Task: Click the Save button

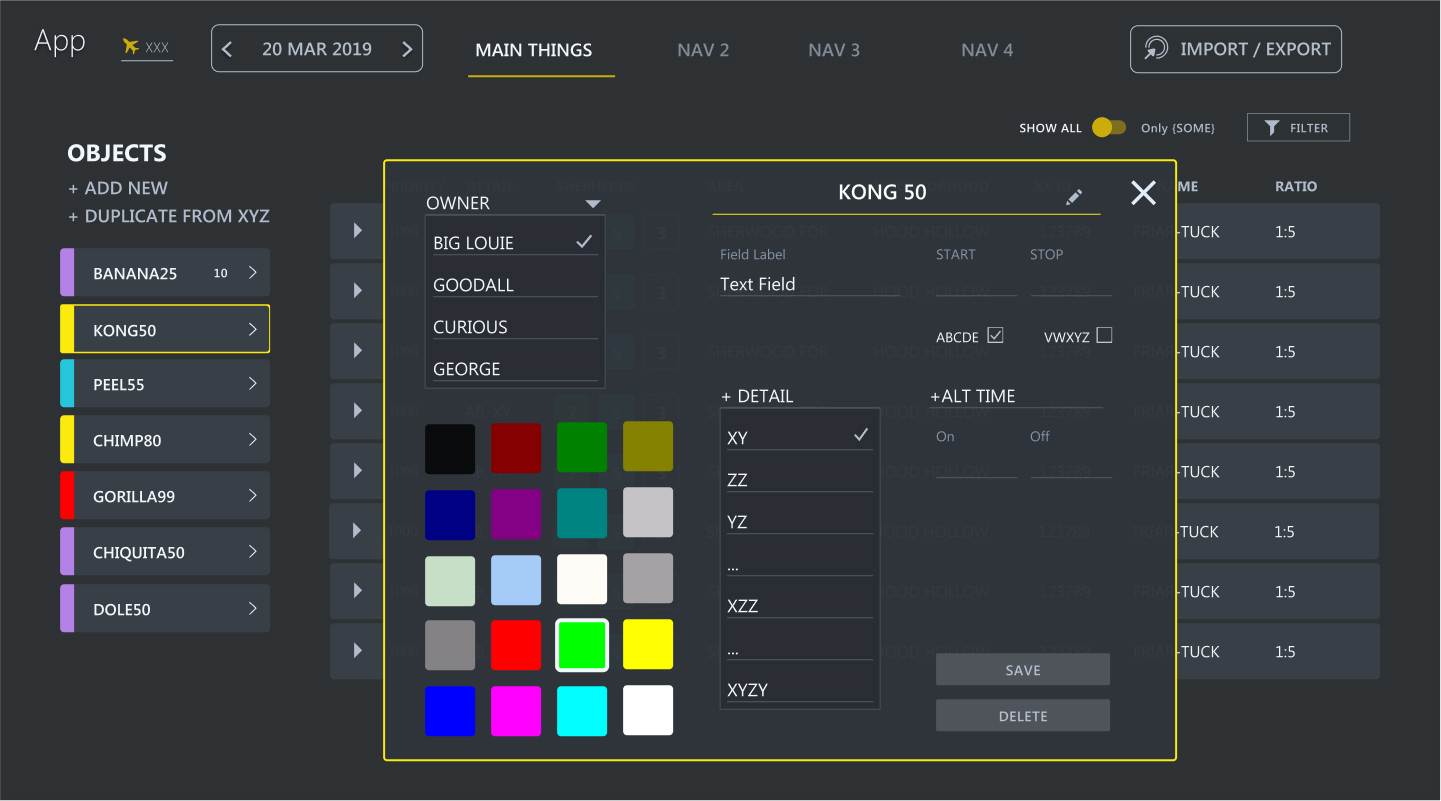Action: pos(1023,670)
